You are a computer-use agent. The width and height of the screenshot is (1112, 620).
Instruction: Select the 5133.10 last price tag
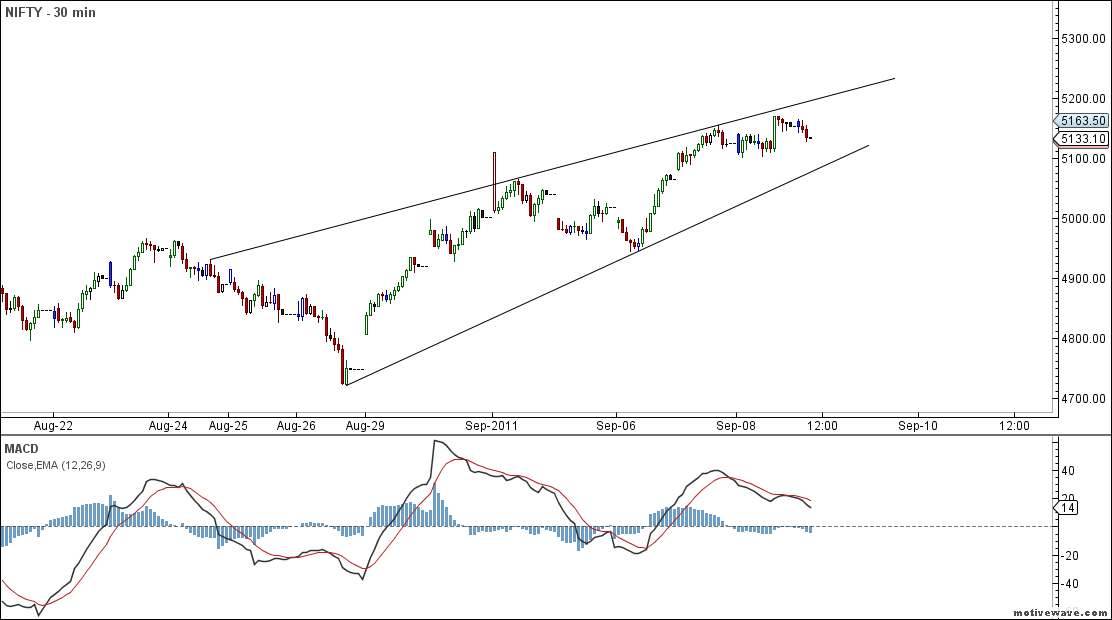coord(1084,139)
